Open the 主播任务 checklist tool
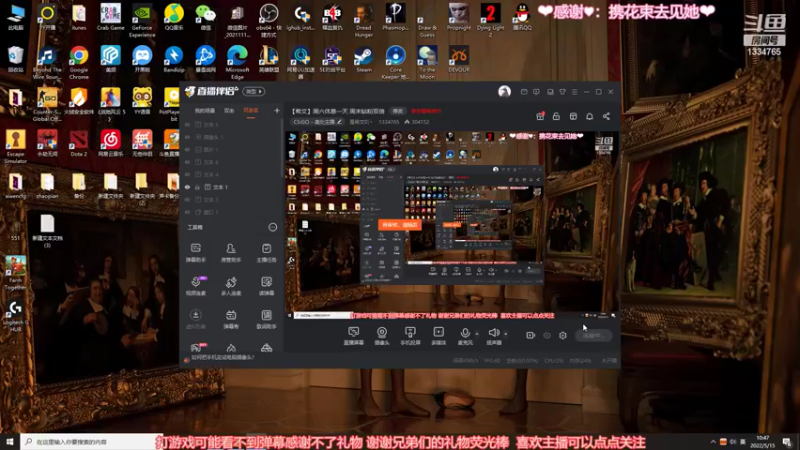The height and width of the screenshot is (450, 800). (266, 253)
